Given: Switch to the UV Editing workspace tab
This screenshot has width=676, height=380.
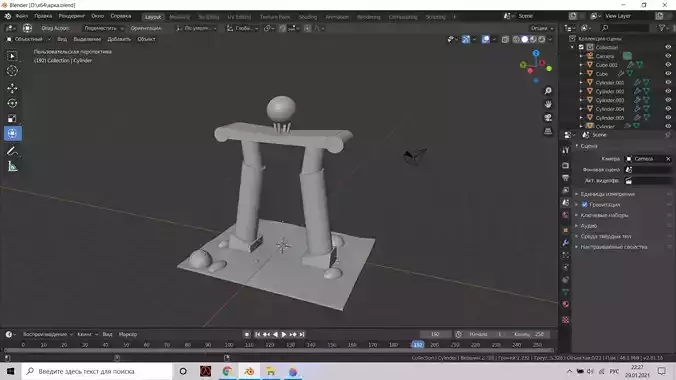Looking at the screenshot, I should pos(239,17).
